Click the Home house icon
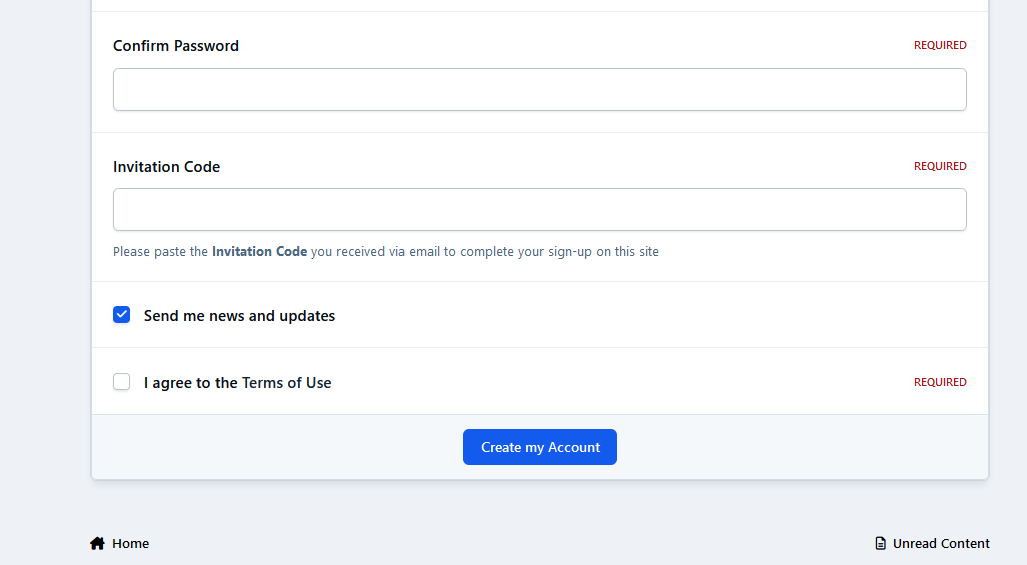Viewport: 1027px width, 565px height. (x=97, y=544)
